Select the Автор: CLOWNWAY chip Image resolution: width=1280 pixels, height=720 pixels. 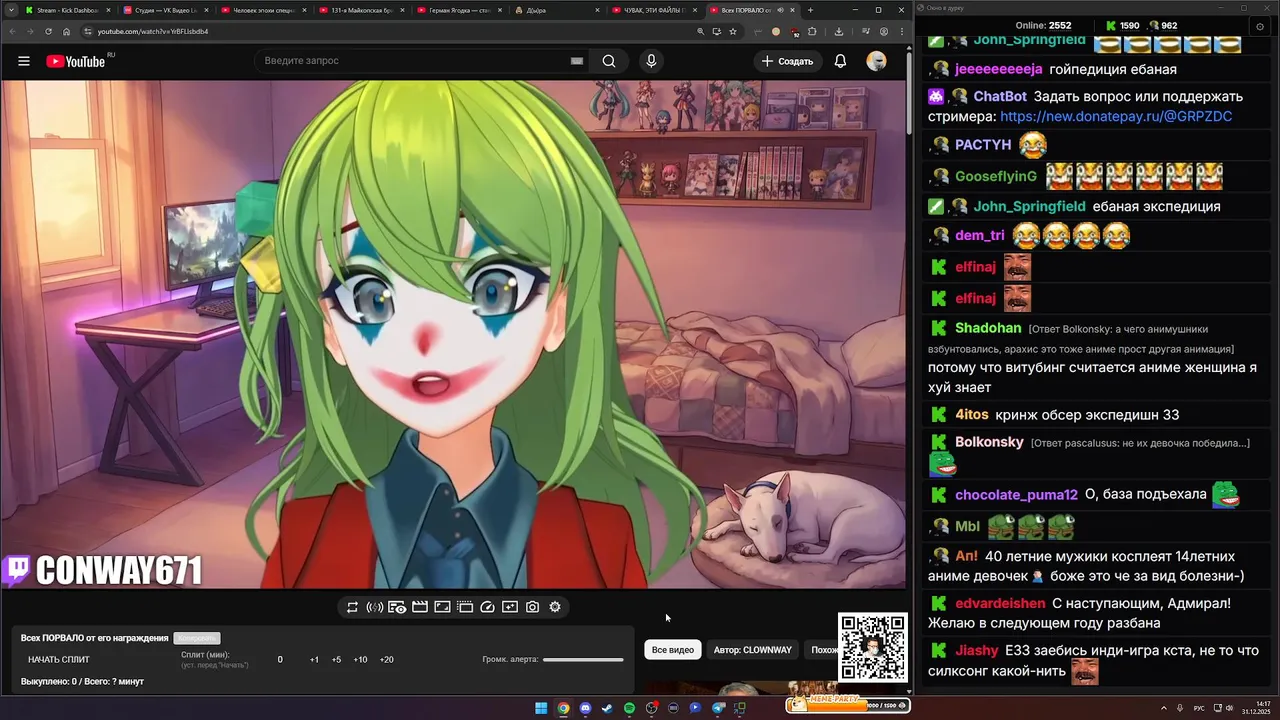(753, 650)
